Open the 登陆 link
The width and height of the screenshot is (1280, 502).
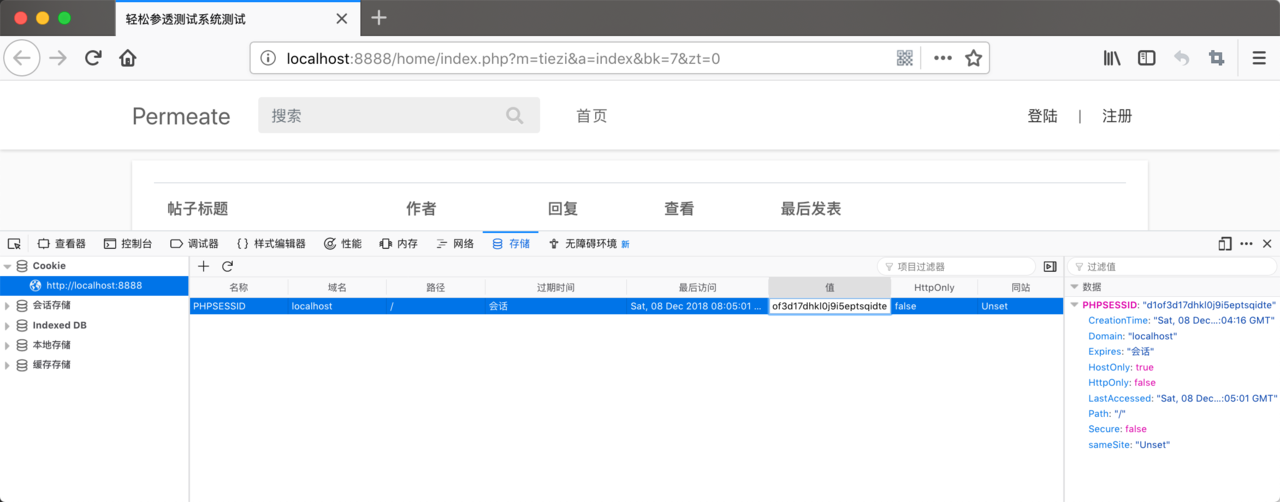1042,116
